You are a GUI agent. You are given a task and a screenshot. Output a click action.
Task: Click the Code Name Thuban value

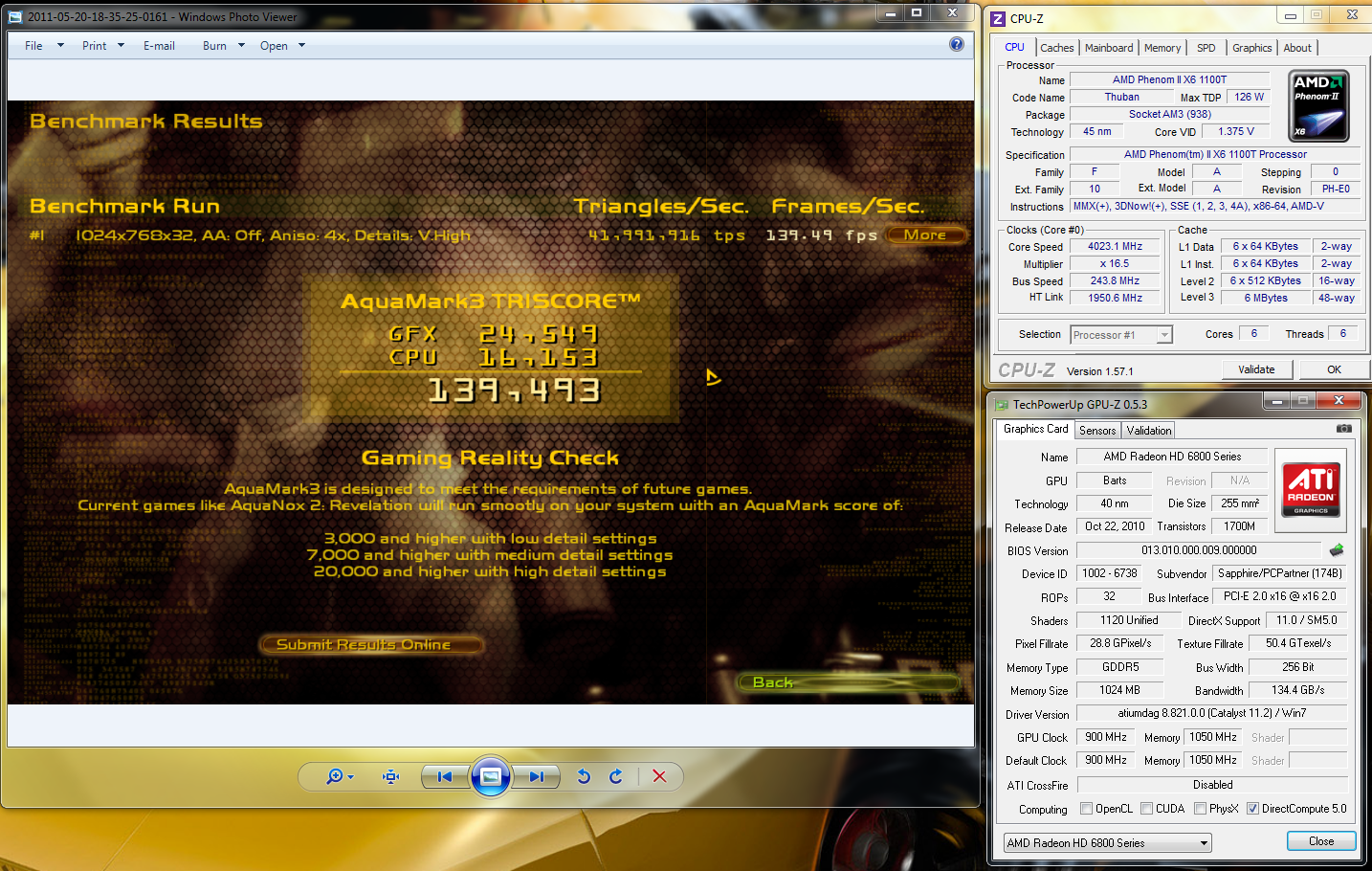pos(1121,97)
